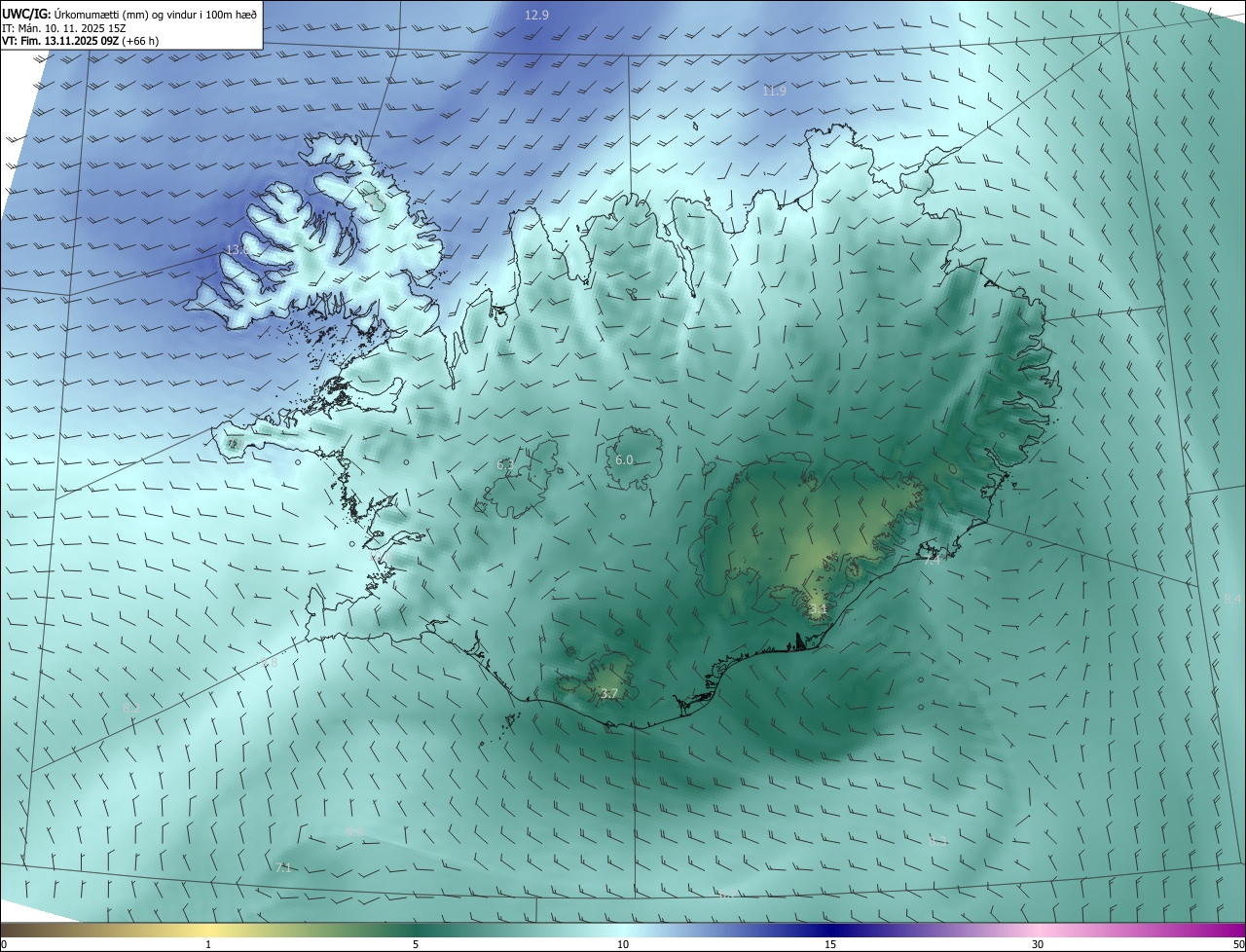1246x952 pixels.
Task: Click the 6.0 value on Hofsjökull glacier
Action: tap(624, 460)
